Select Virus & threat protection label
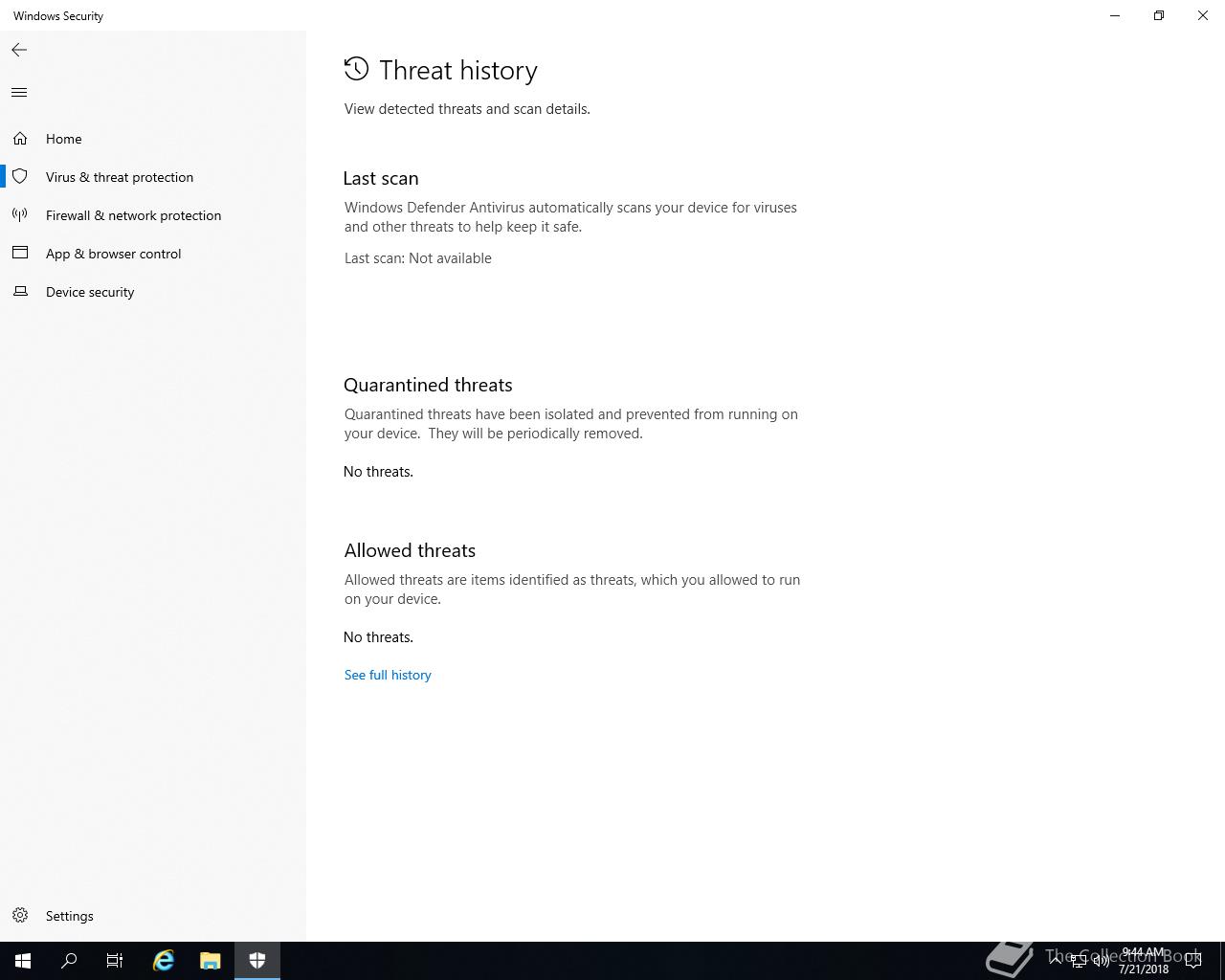 click(120, 177)
